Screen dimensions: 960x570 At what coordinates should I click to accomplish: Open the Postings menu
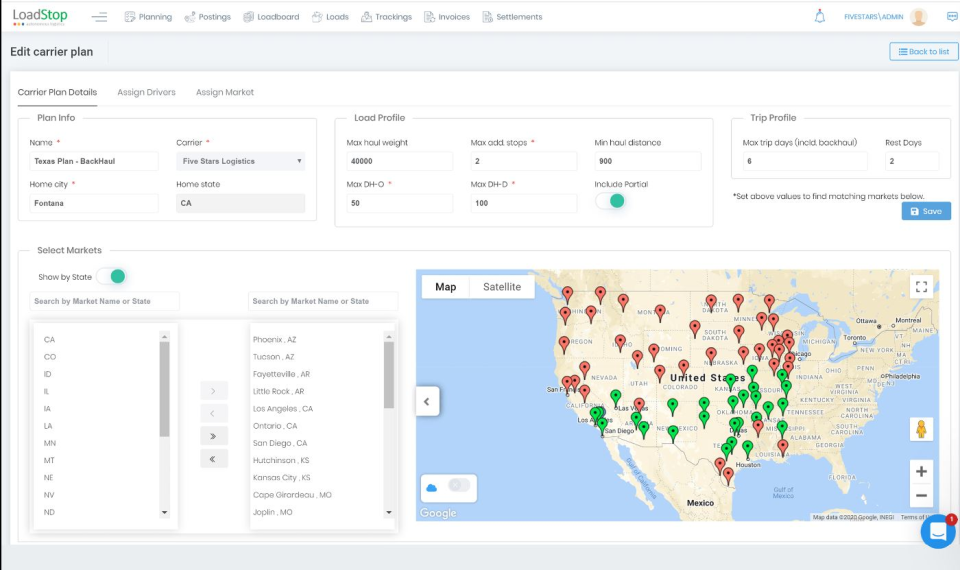coord(208,17)
